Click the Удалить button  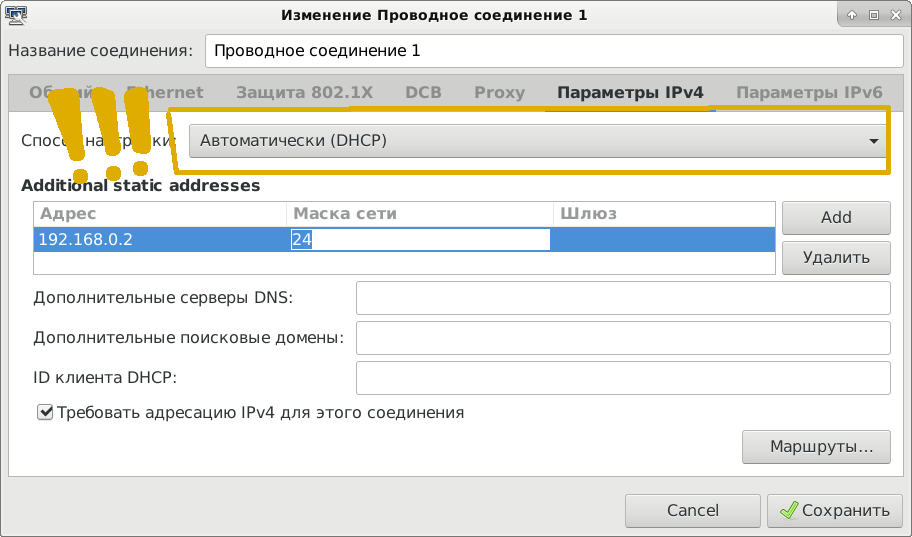pyautogui.click(x=836, y=257)
